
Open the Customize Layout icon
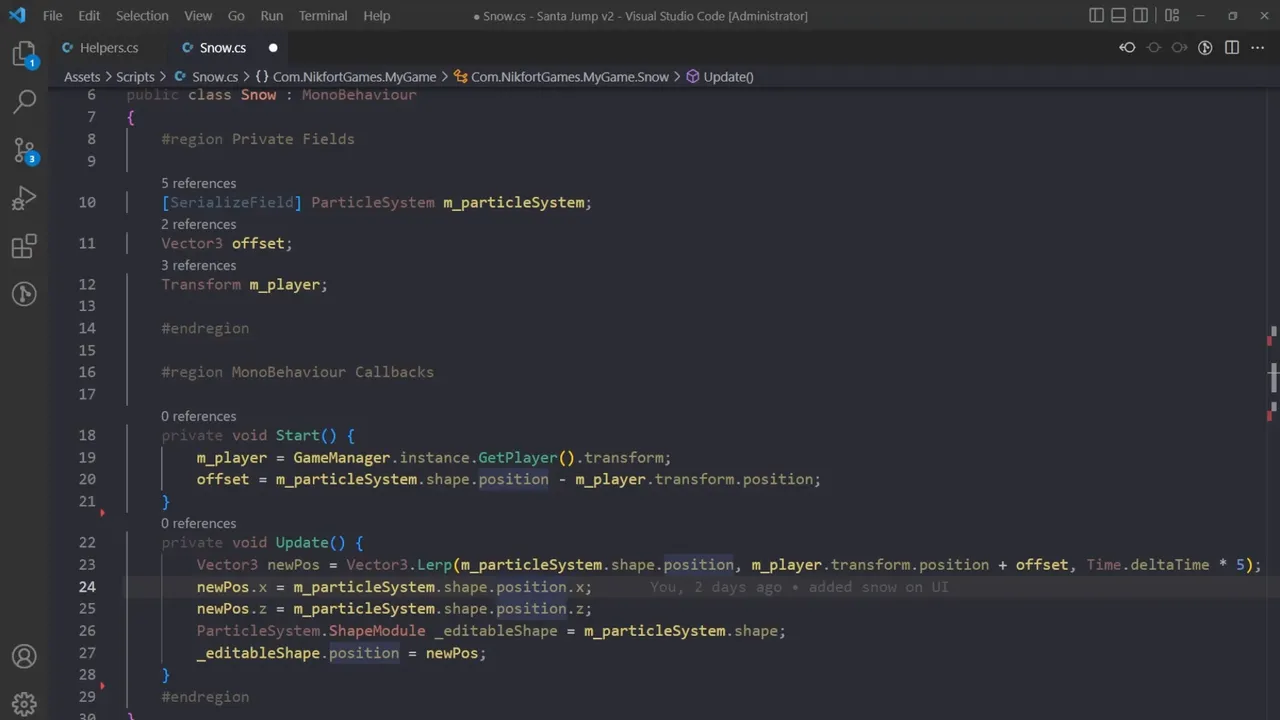[x=1173, y=16]
